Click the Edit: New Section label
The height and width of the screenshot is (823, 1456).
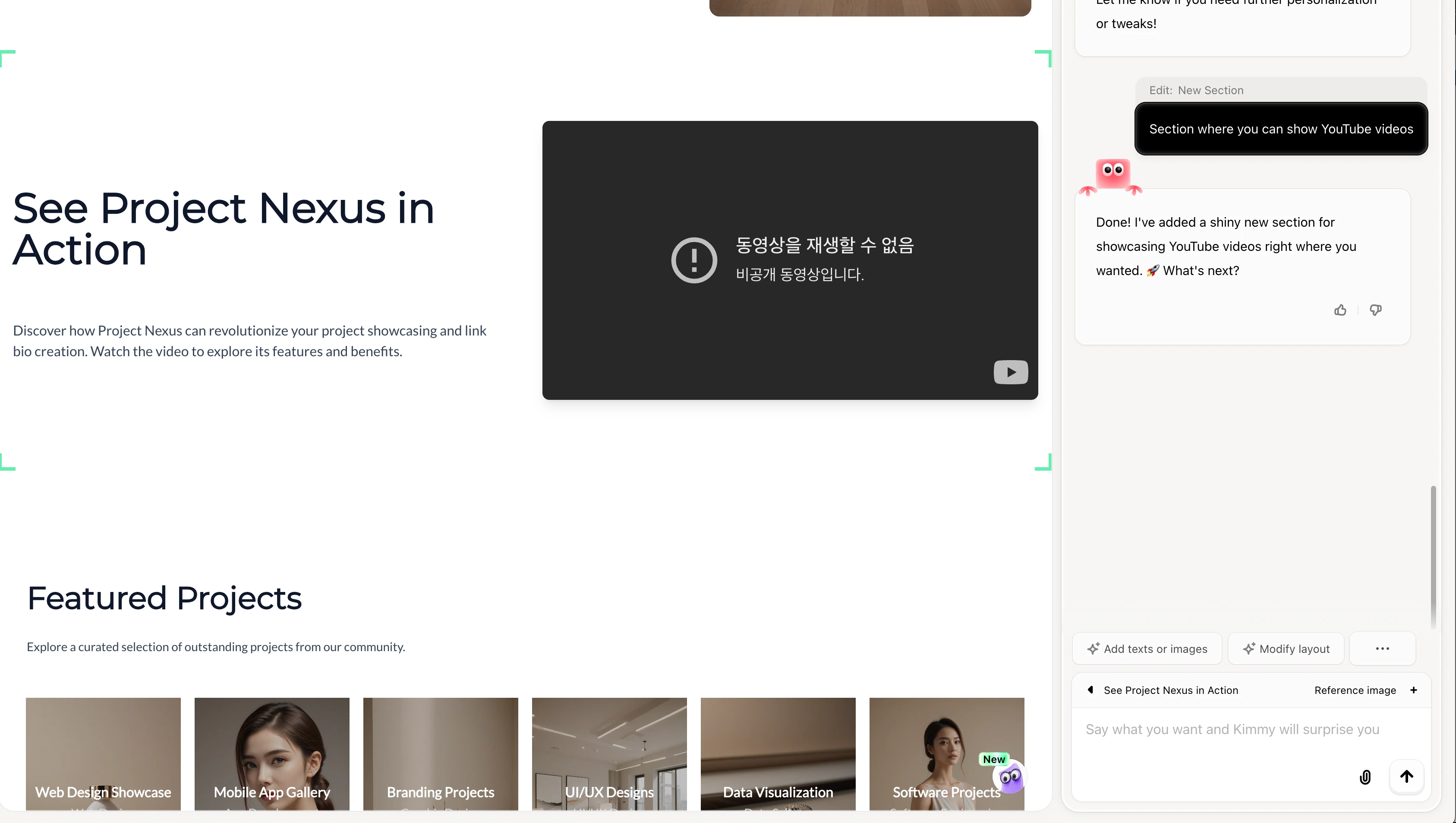[x=1196, y=91]
